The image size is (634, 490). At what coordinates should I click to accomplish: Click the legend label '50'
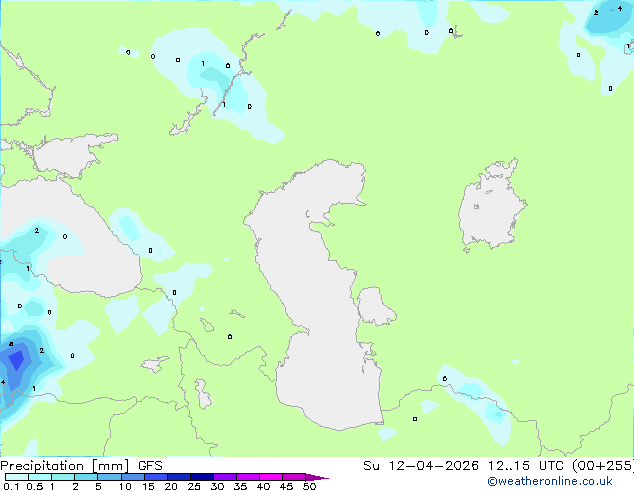pyautogui.click(x=309, y=486)
